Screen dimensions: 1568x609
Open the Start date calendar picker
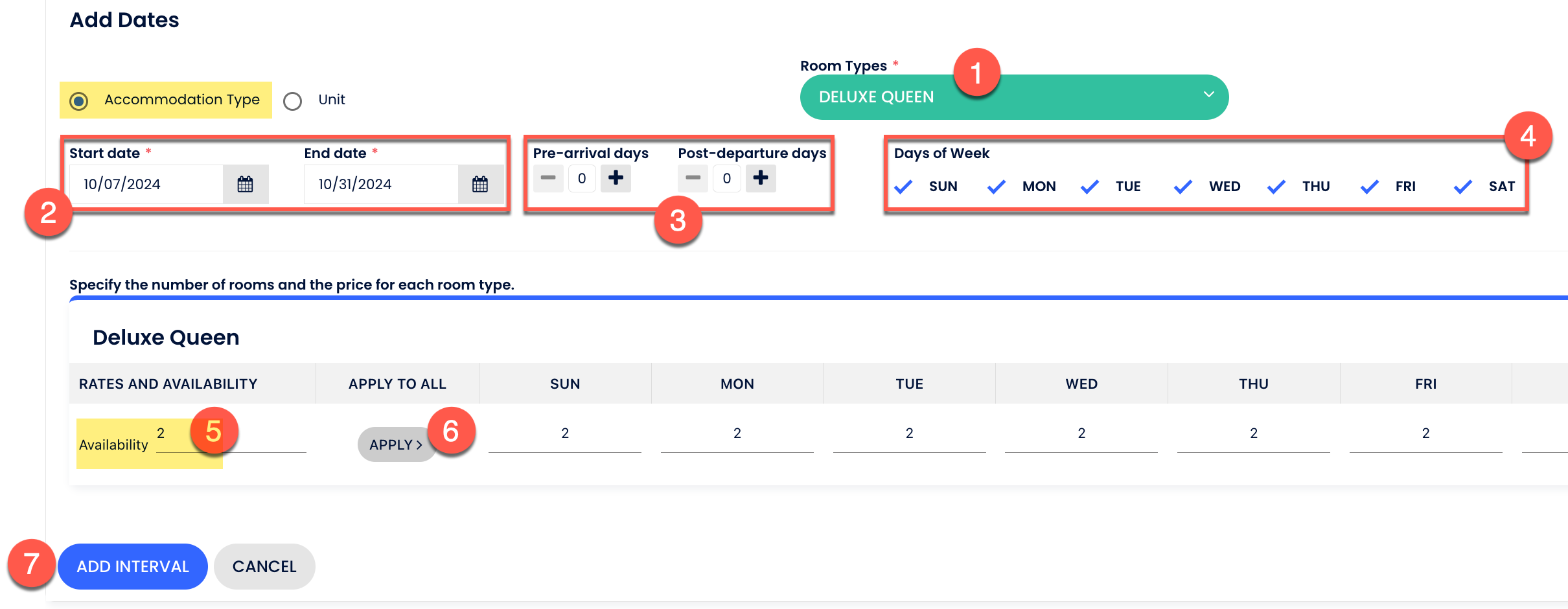tap(245, 185)
